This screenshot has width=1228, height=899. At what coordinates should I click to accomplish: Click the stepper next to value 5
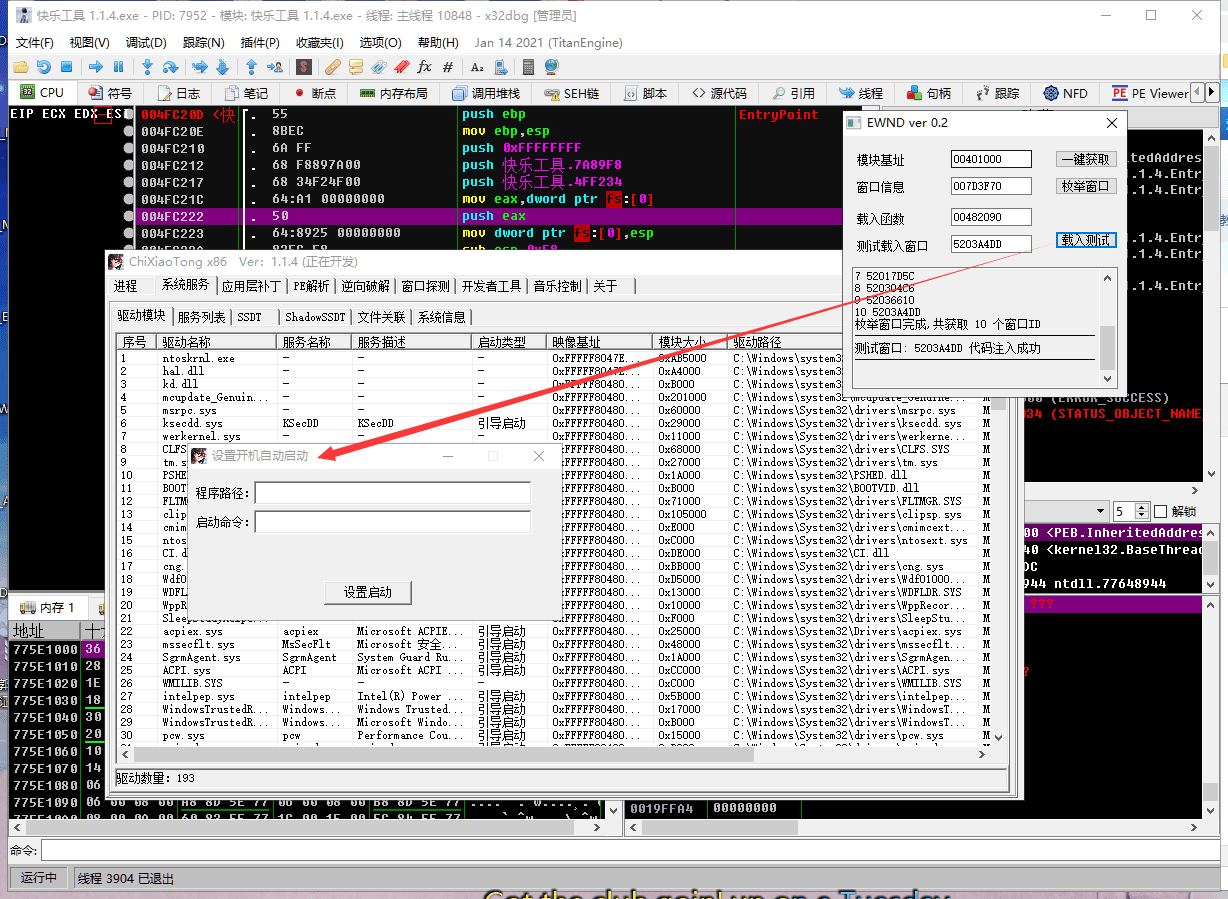pos(1143,511)
